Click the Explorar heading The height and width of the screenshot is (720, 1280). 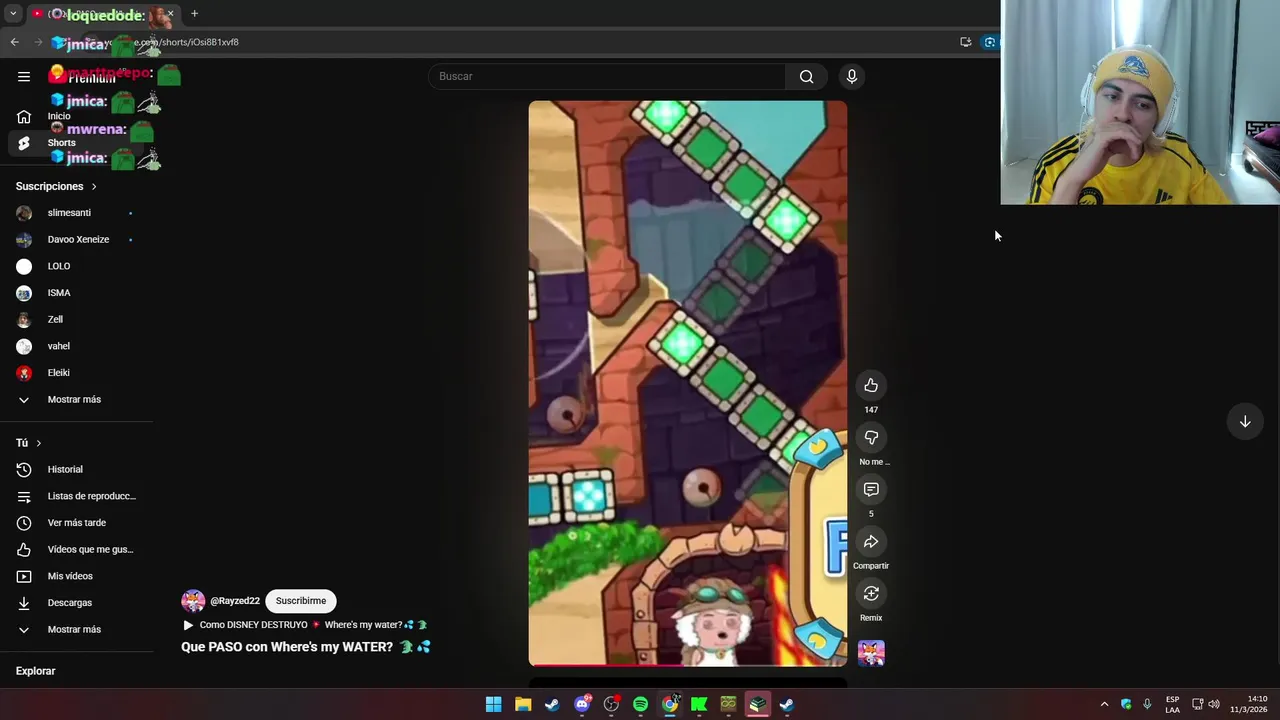coord(35,671)
